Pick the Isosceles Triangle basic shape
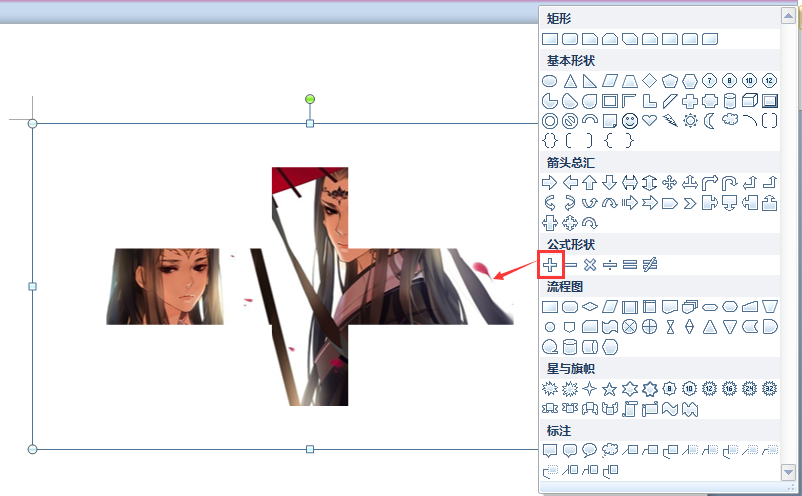 tap(570, 81)
